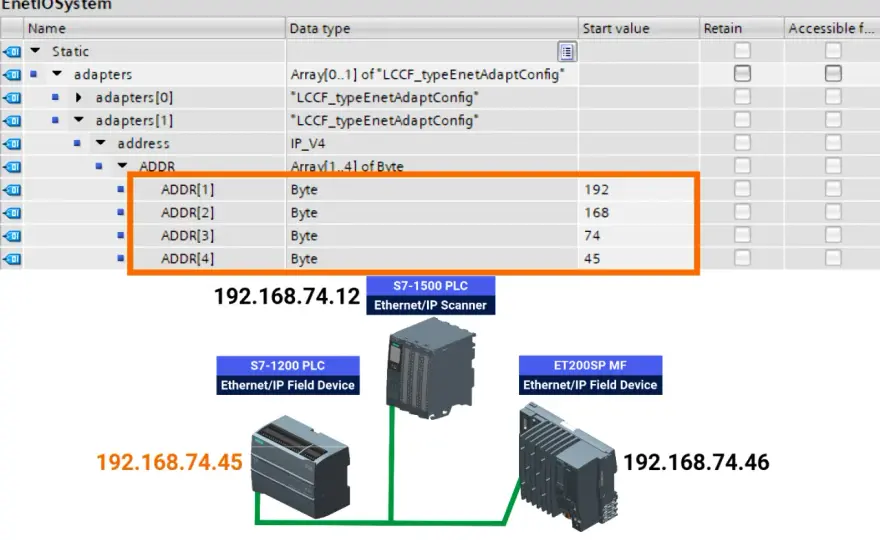The image size is (880, 540).
Task: Toggle Retain checkbox for Static row
Action: click(742, 51)
